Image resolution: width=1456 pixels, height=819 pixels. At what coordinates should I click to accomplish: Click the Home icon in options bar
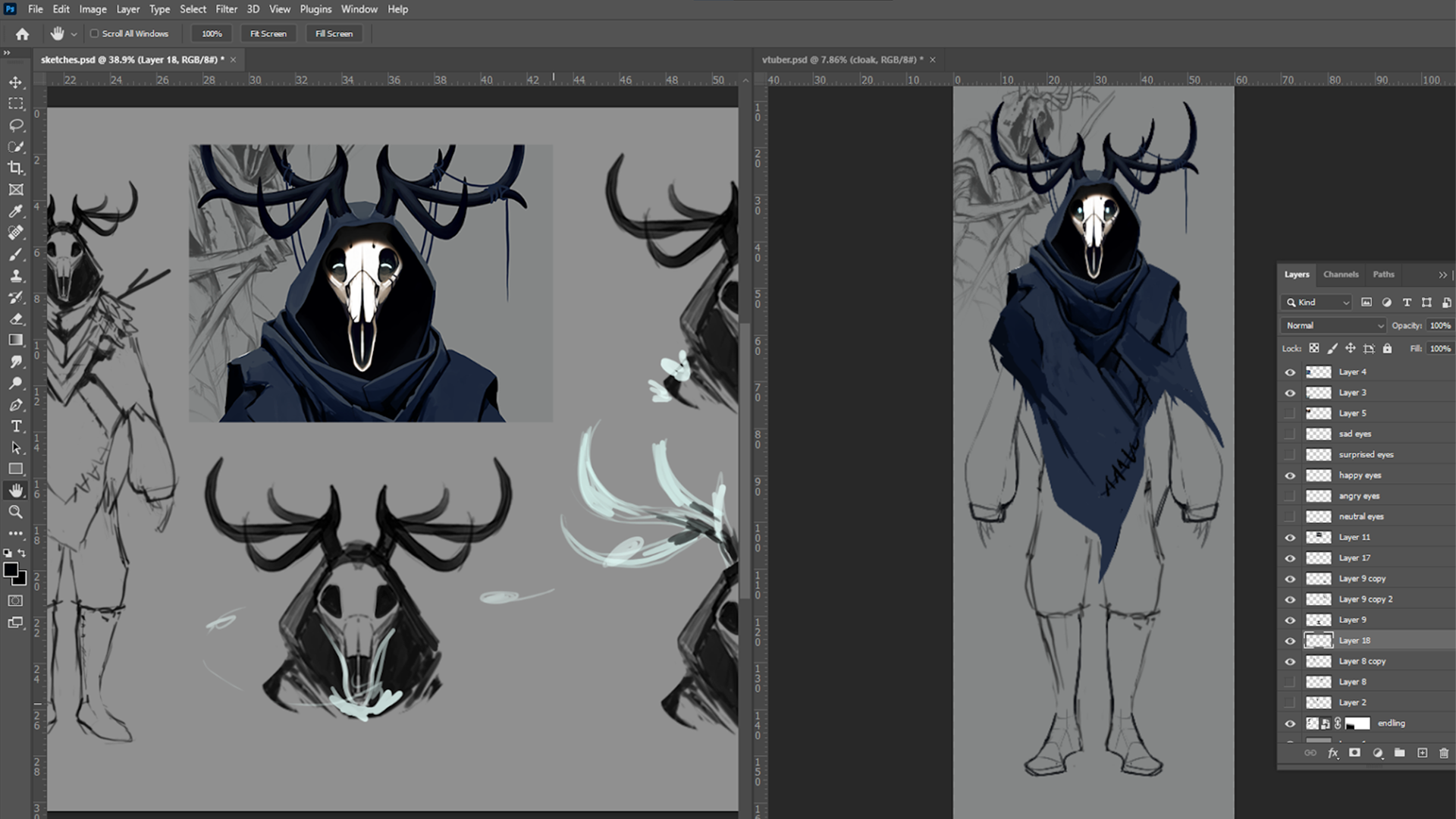(22, 33)
